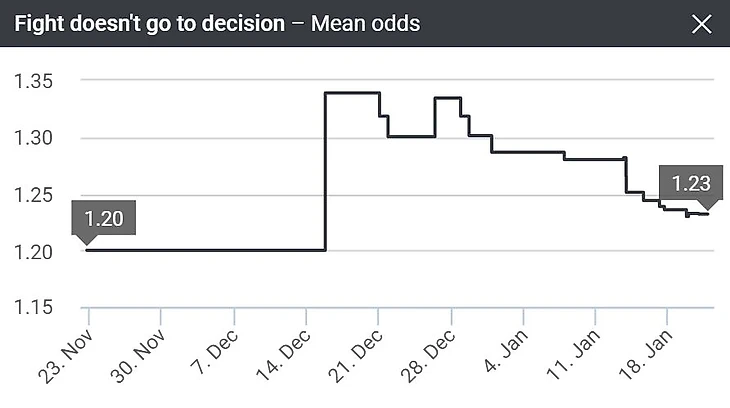
Task: Click the chart title 'Fight doesn't go to decision'
Action: pyautogui.click(x=149, y=24)
